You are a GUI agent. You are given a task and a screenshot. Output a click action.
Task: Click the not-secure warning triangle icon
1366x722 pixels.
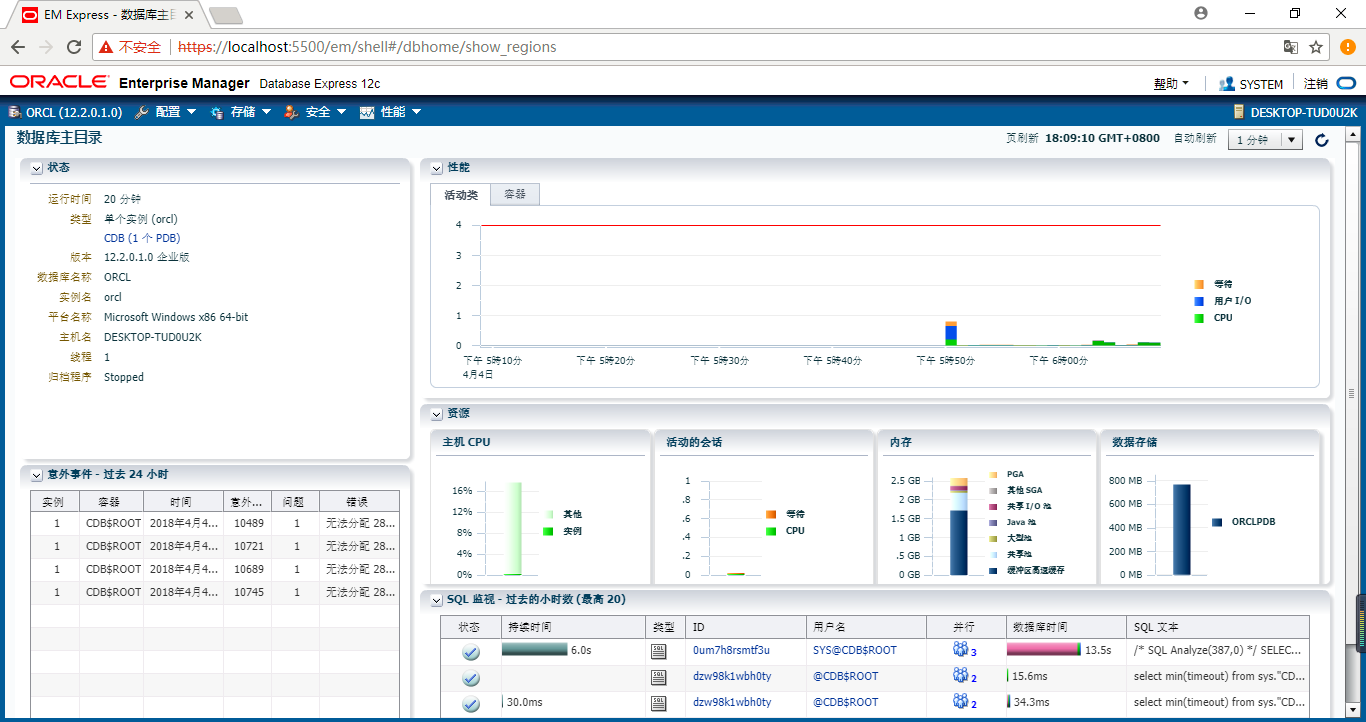point(106,47)
